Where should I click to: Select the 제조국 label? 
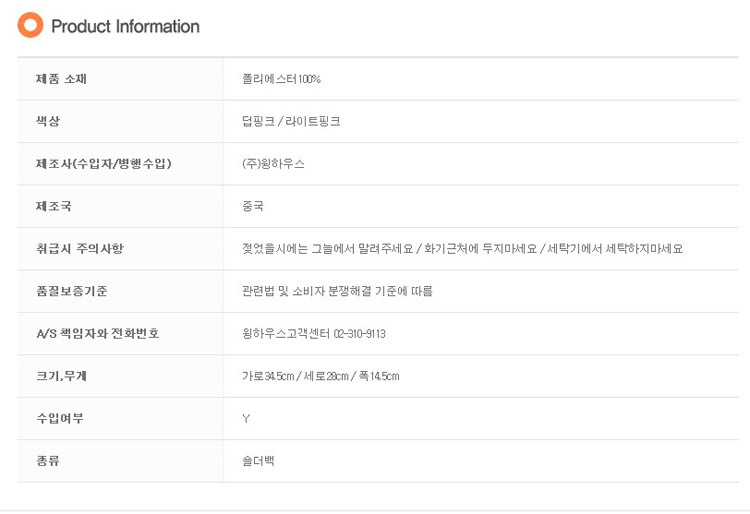point(54,206)
